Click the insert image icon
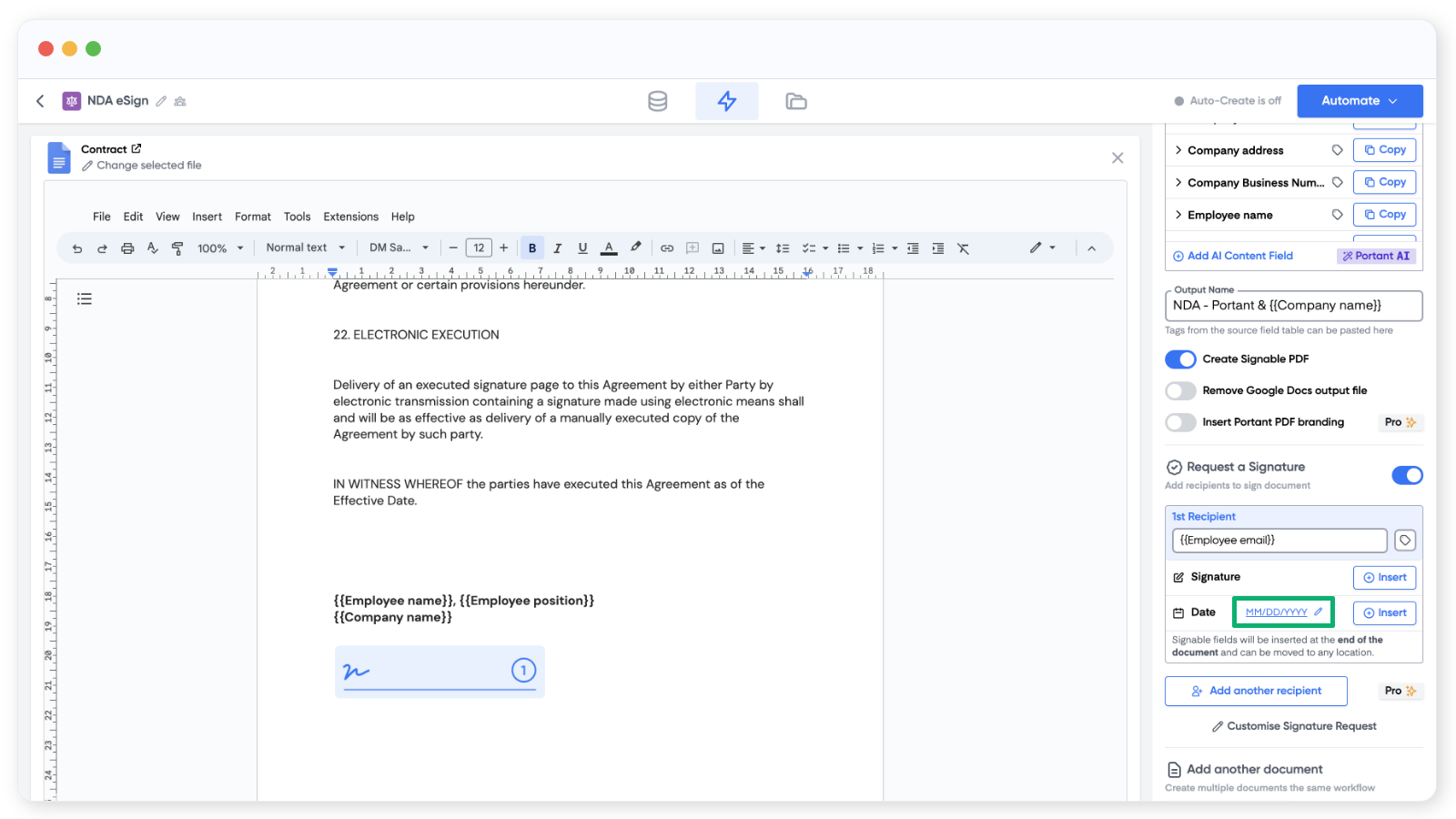Screen dimensions: 1456x819 [x=718, y=248]
